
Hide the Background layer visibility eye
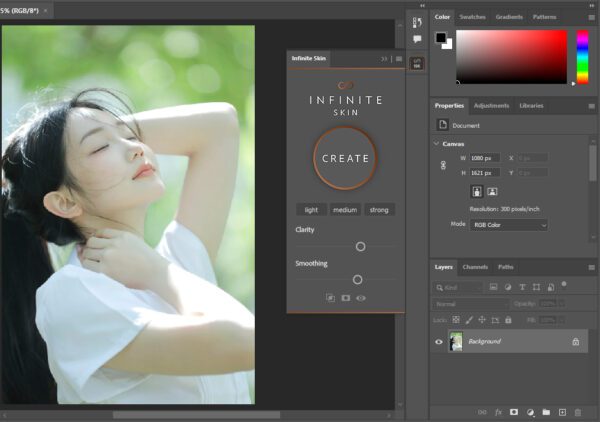click(439, 341)
